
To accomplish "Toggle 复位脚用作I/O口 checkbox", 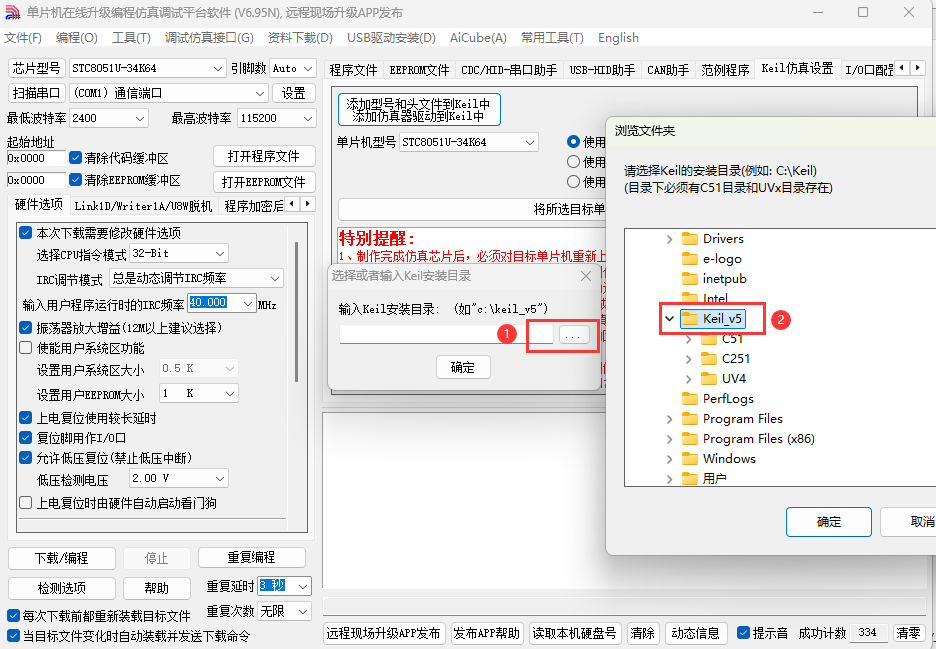I will pos(26,437).
